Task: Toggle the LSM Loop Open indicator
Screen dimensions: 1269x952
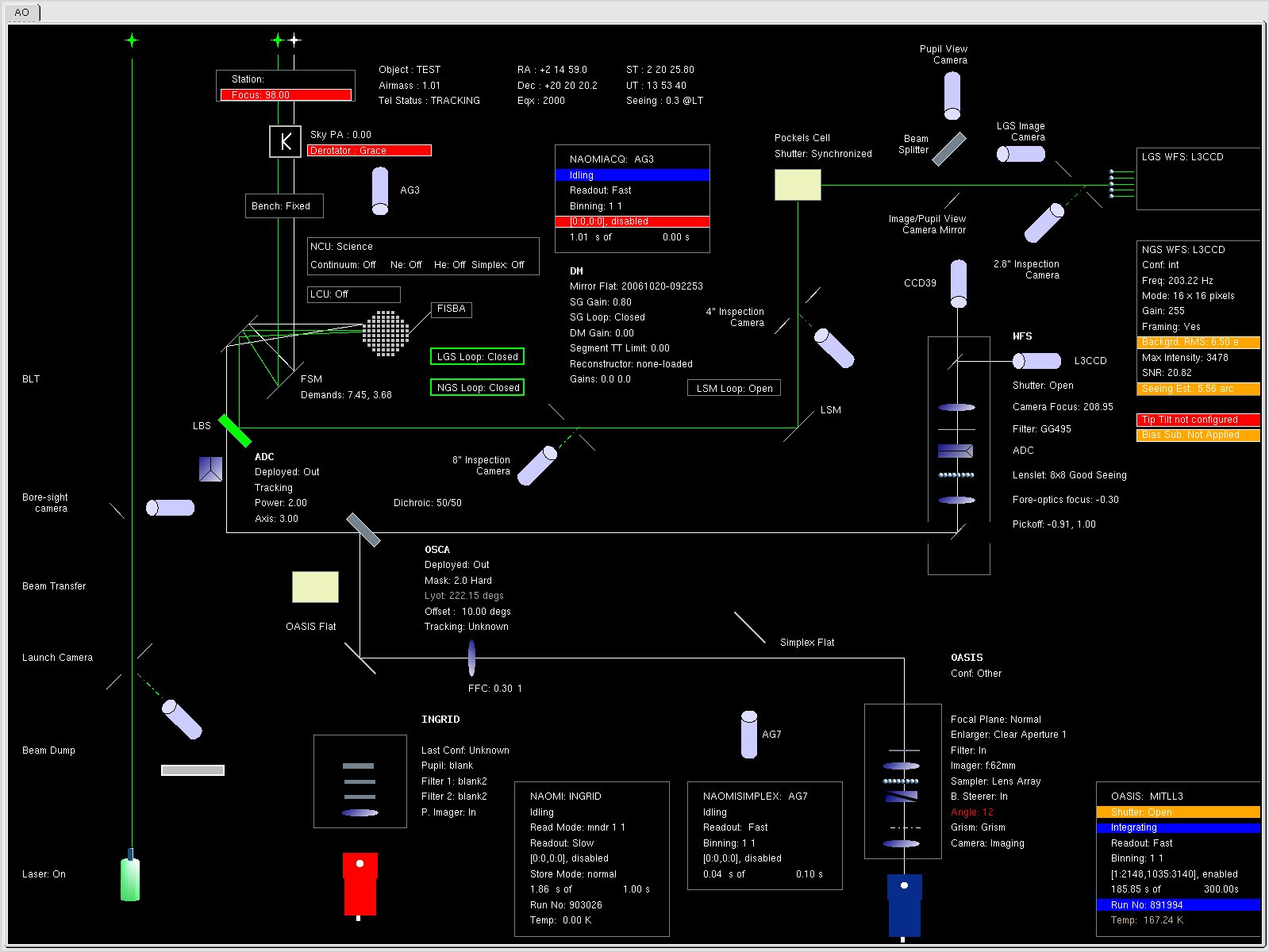Action: [733, 389]
